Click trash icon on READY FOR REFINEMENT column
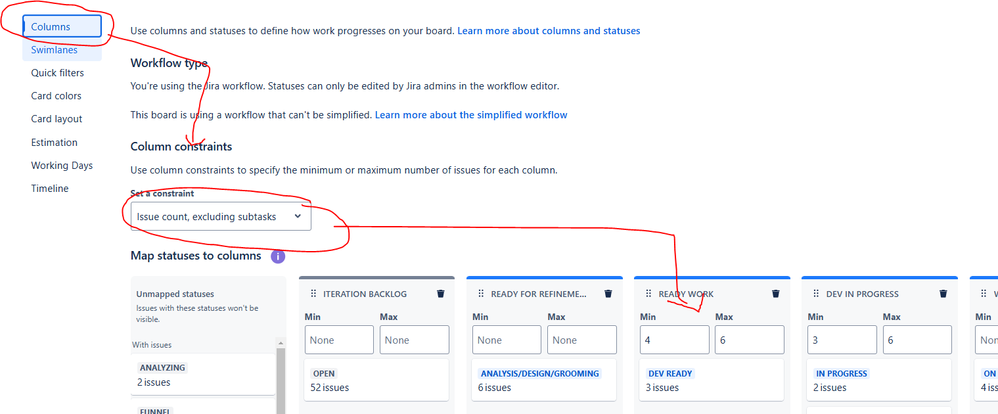 tap(608, 294)
